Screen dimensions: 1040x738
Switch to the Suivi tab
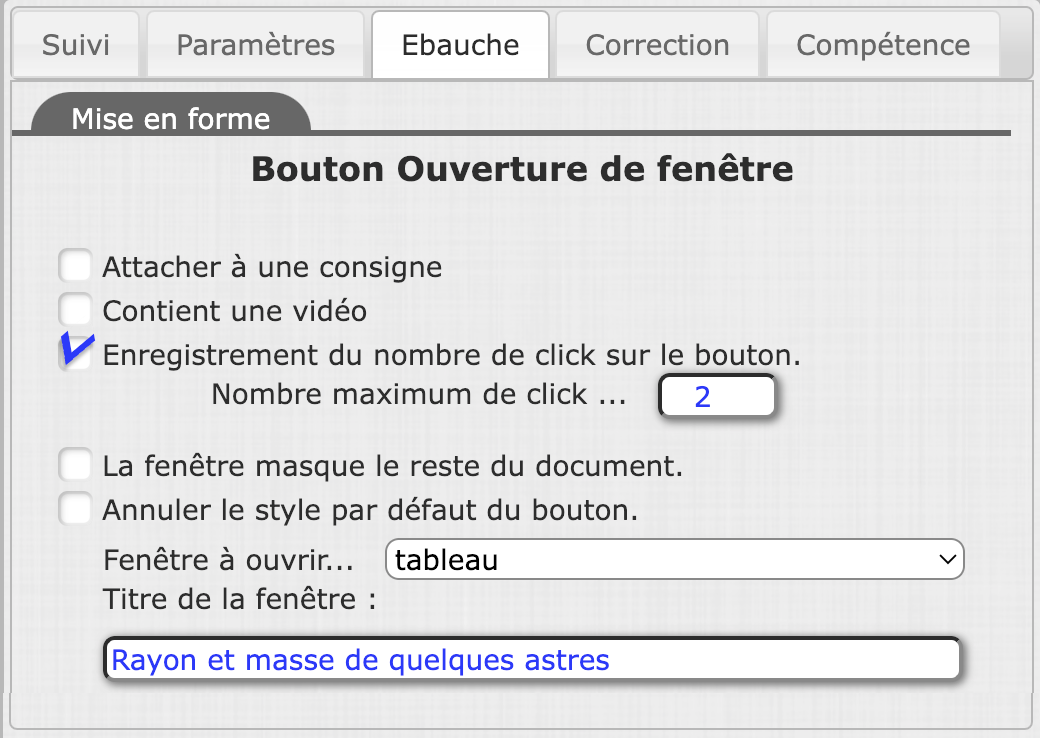pos(76,45)
